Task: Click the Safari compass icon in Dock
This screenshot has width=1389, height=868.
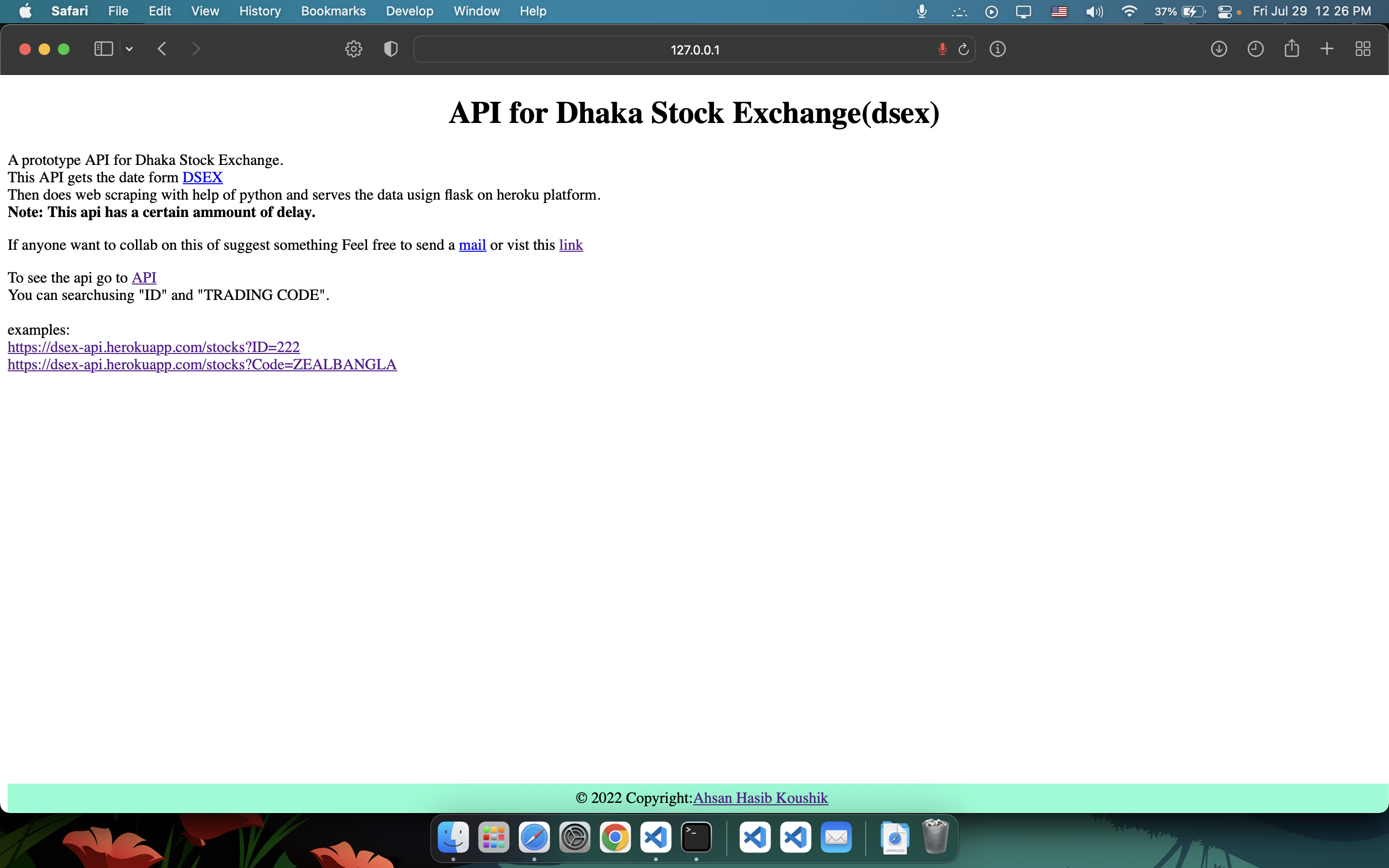Action: pos(534,838)
